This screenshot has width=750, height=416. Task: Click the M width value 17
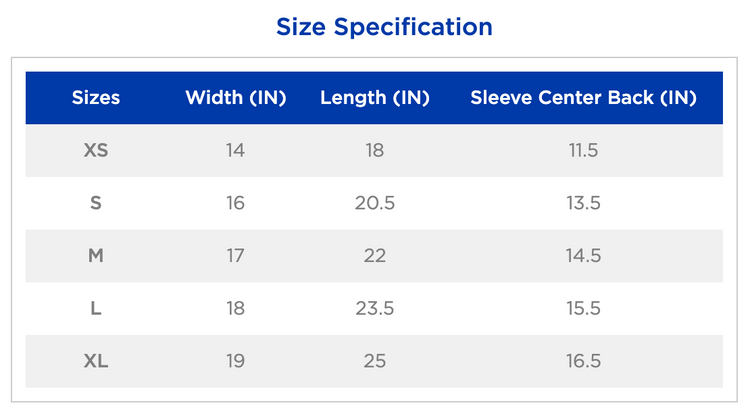click(x=236, y=256)
